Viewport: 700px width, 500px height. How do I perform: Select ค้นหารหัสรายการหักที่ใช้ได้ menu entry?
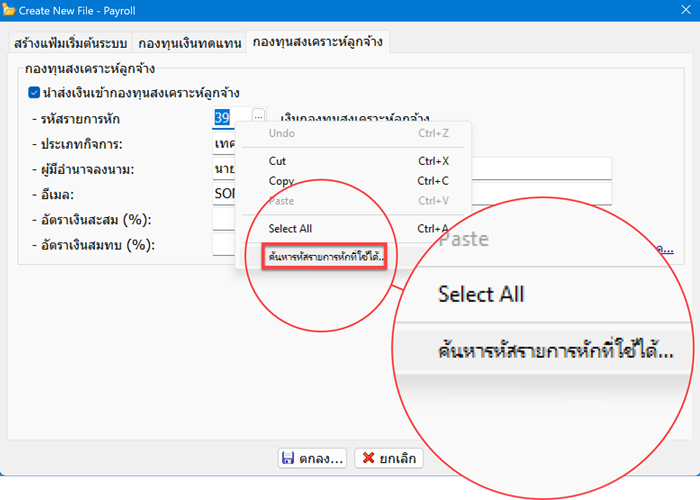pyautogui.click(x=326, y=257)
